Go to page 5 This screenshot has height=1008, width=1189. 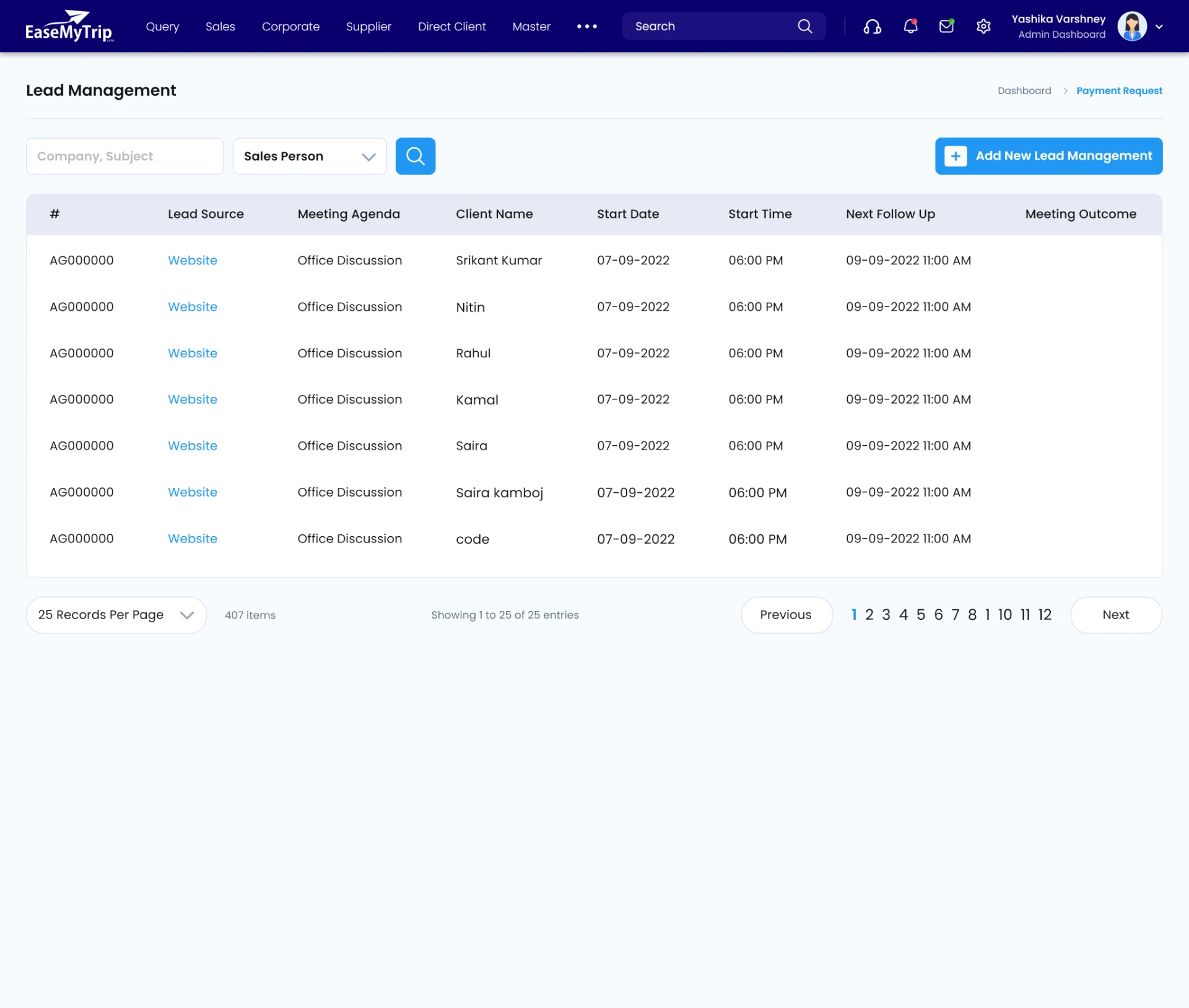921,615
